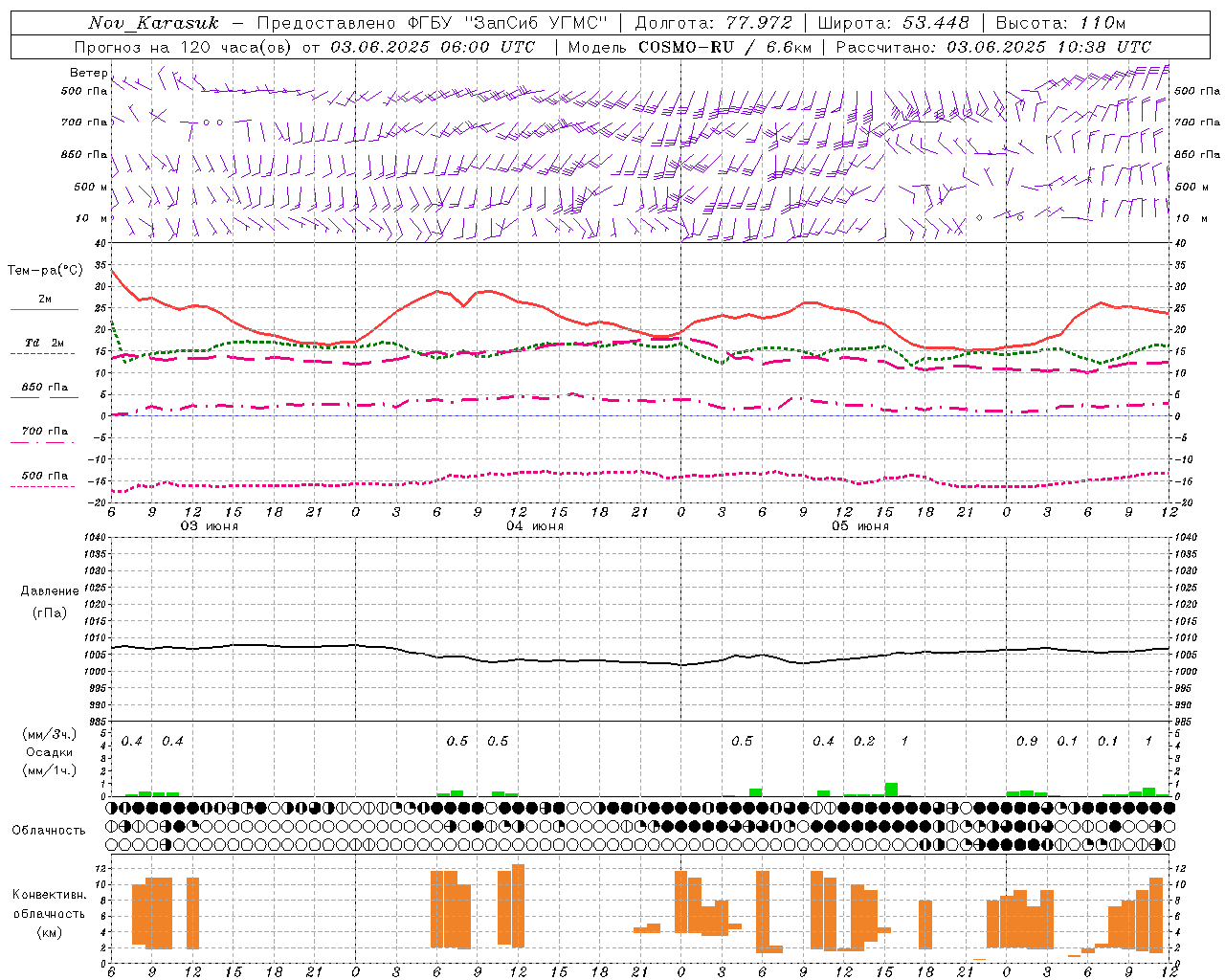Screen dimensions: 1225x980
Task: Select the 'Высота: 110м' elevation text
Action: click(x=1060, y=23)
